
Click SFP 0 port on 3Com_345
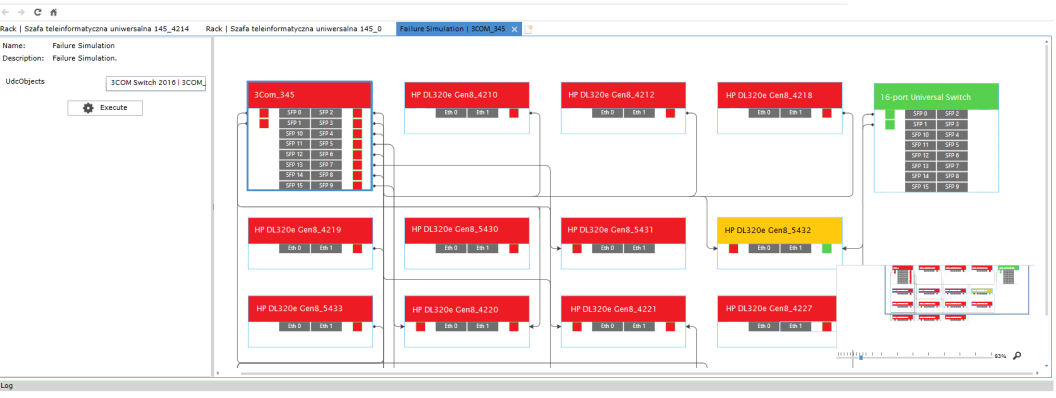(x=294, y=113)
